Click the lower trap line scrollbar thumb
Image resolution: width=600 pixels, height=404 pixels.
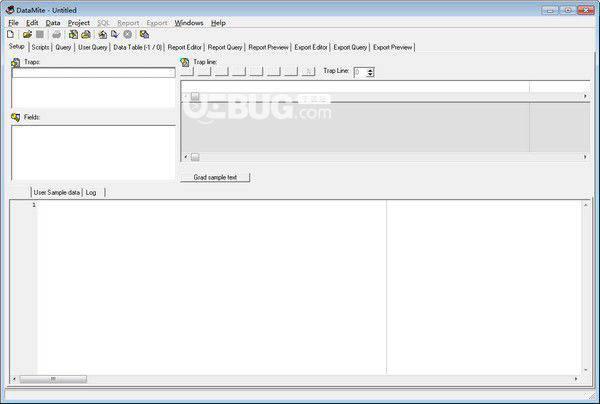pos(195,157)
